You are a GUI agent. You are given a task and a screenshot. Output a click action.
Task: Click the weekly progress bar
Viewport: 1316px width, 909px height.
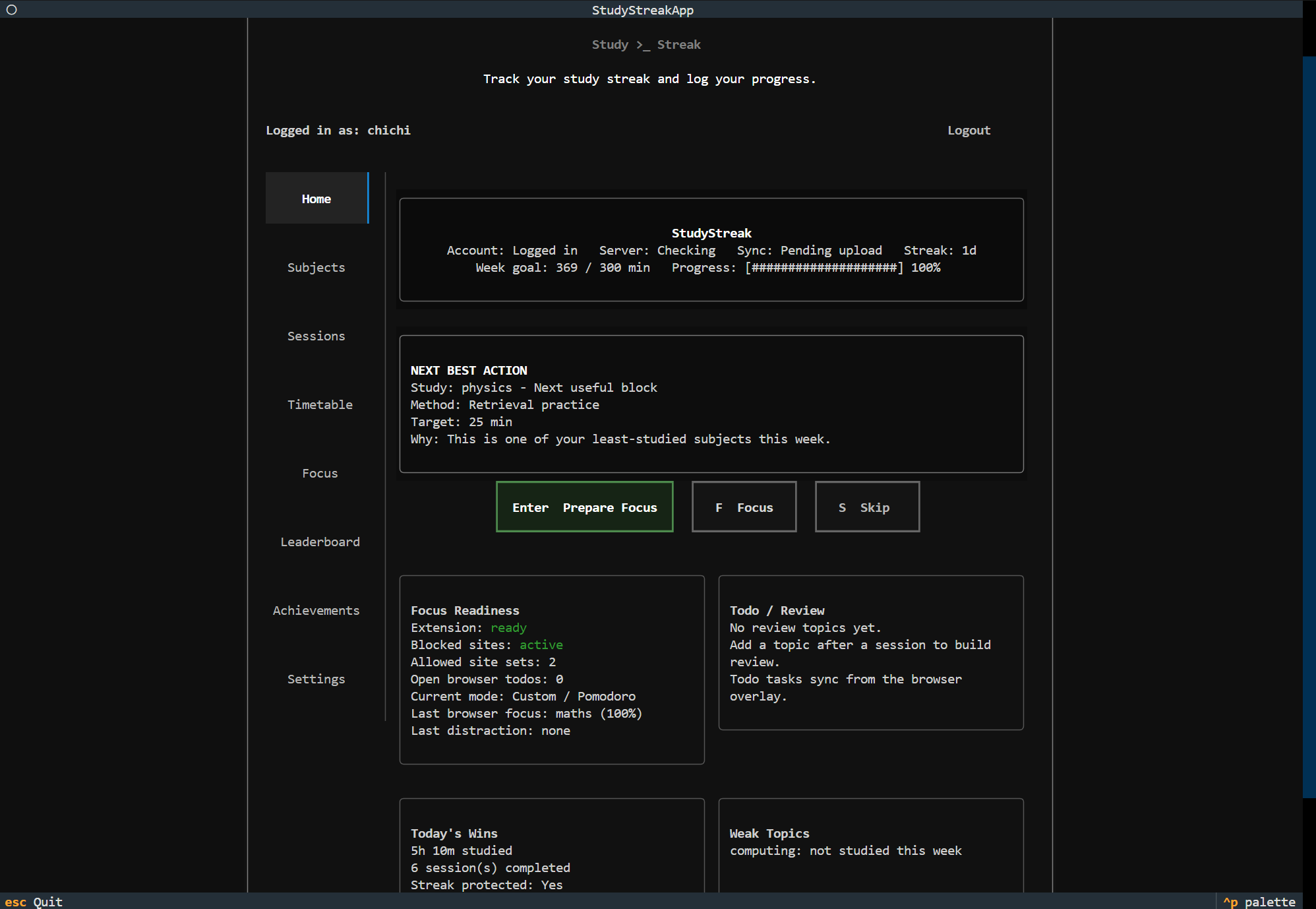823,267
